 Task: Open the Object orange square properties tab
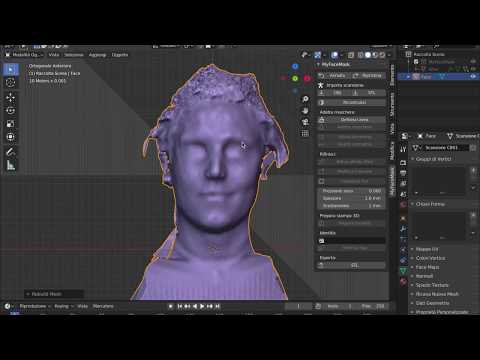403,218
